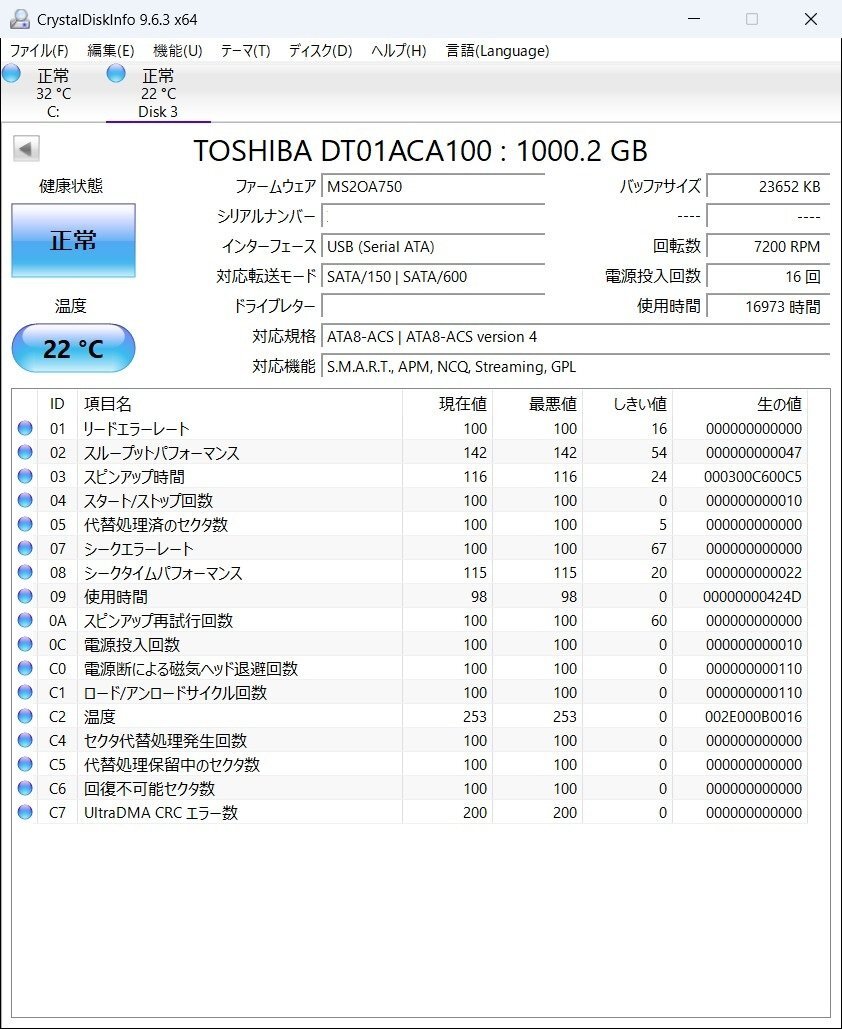The width and height of the screenshot is (842, 1029).
Task: Click the status orb for ID C6 回復不可能セクタ数
Action: tap(25, 788)
